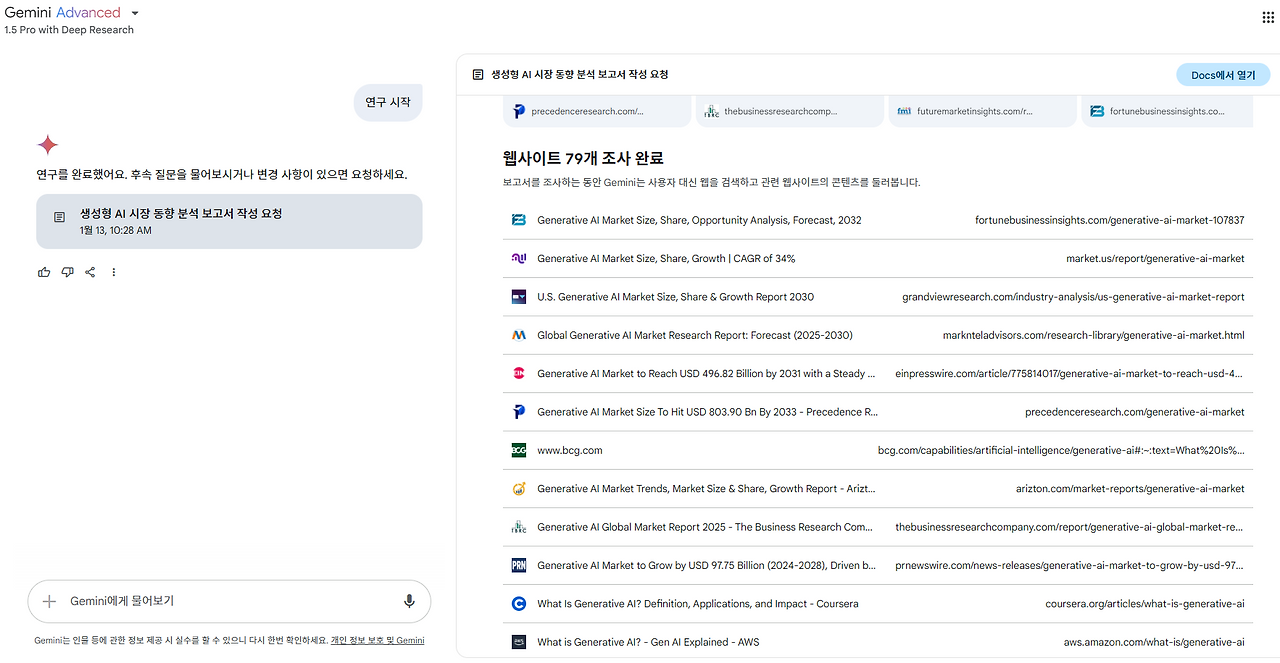Viewport: 1280px width, 663px height.
Task: Open PR Newswire USD 97.75 Billion row
Action: (877, 565)
